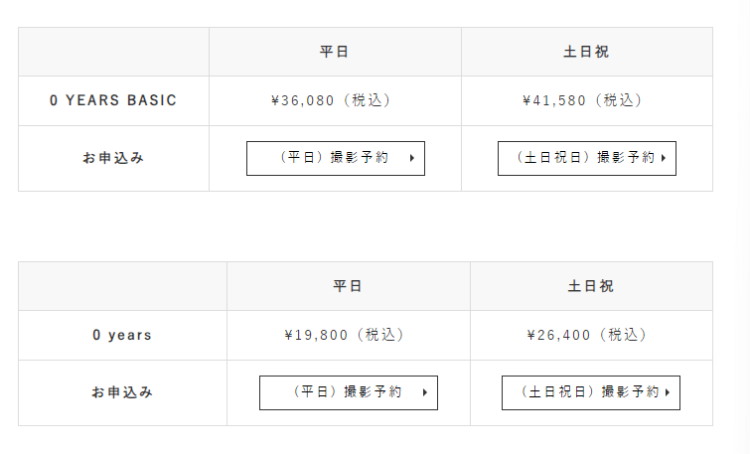Click 平日 header in the 0 years table
The image size is (750, 454).
347,286
